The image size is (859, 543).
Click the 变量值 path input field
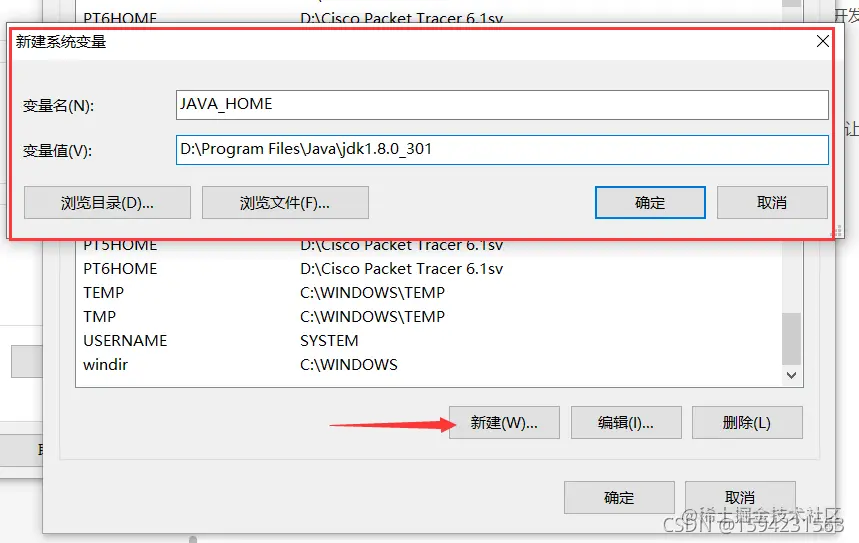click(502, 150)
